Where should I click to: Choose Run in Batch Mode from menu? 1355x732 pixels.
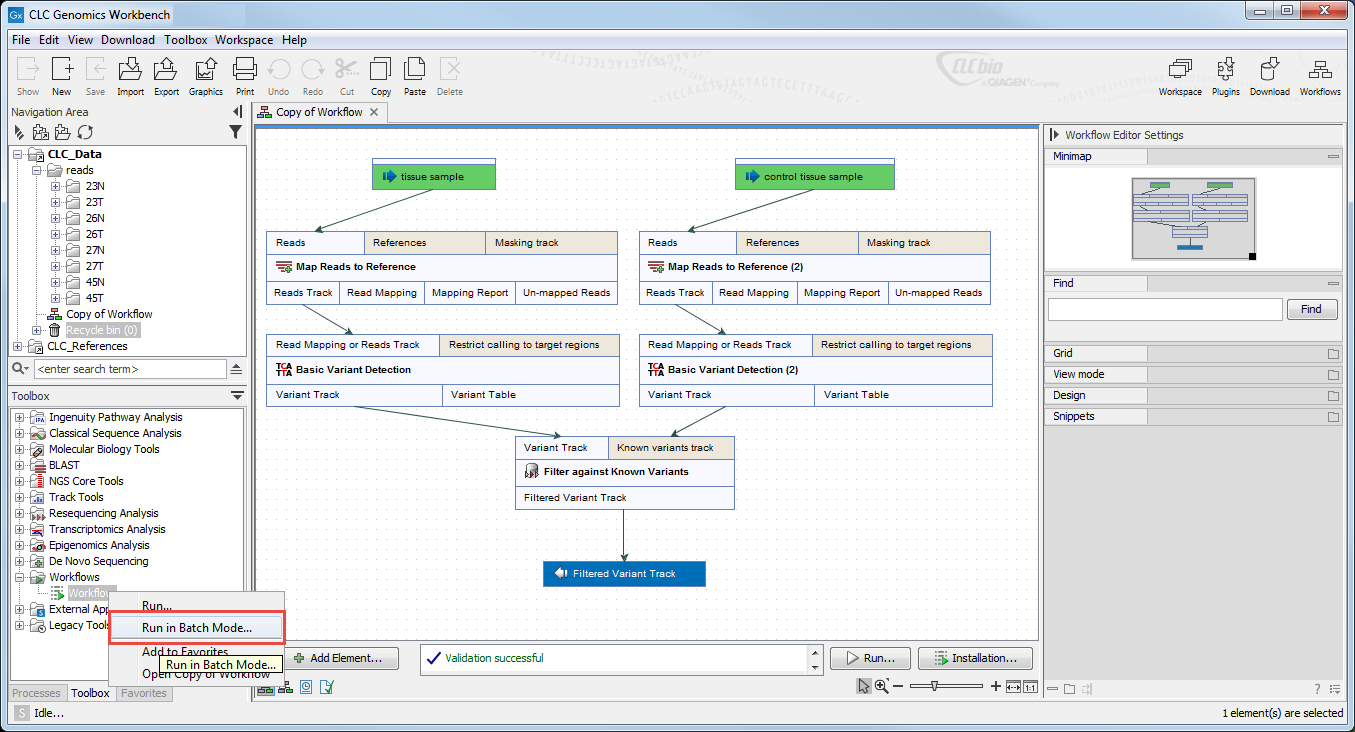coord(196,626)
